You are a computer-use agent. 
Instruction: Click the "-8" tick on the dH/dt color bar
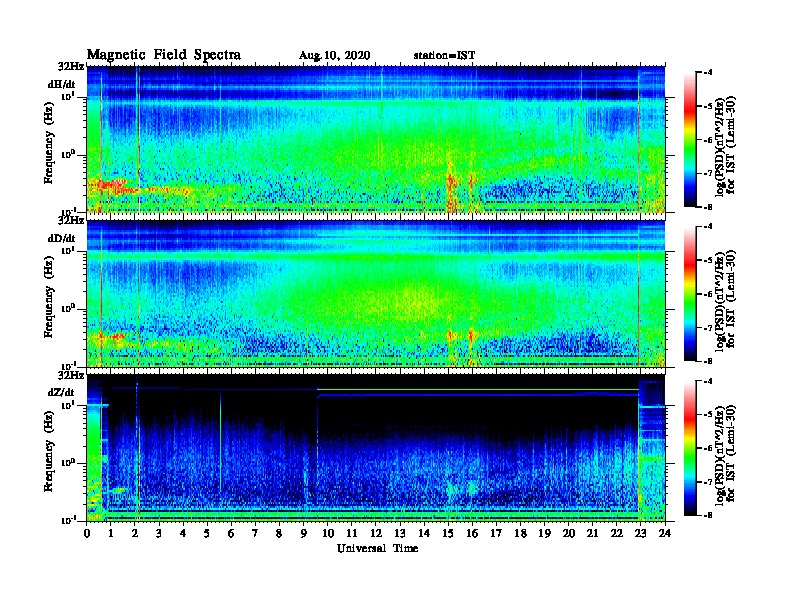[x=708, y=207]
